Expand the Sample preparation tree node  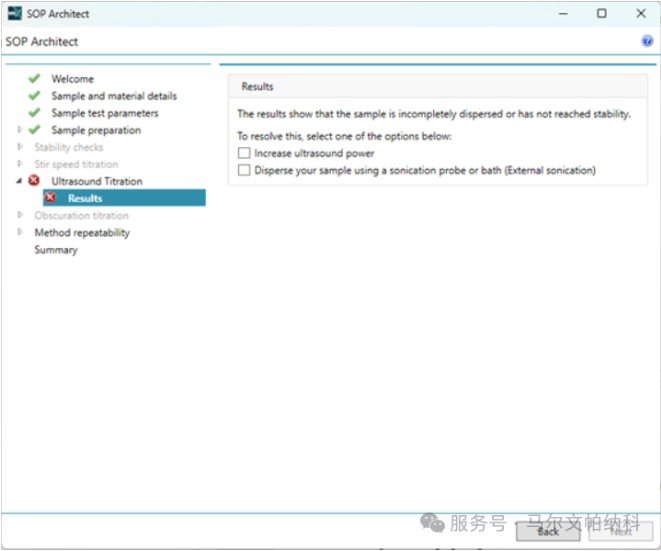pos(19,130)
